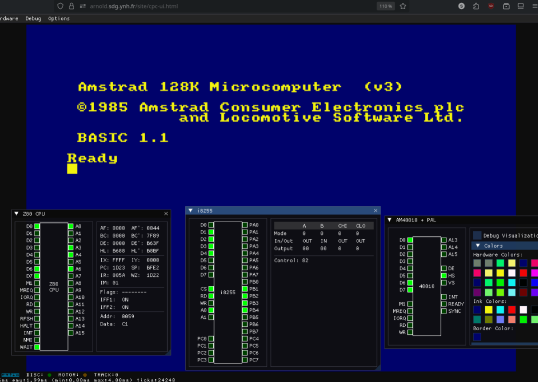Click the site lock icon in address bar

[x=71, y=6]
